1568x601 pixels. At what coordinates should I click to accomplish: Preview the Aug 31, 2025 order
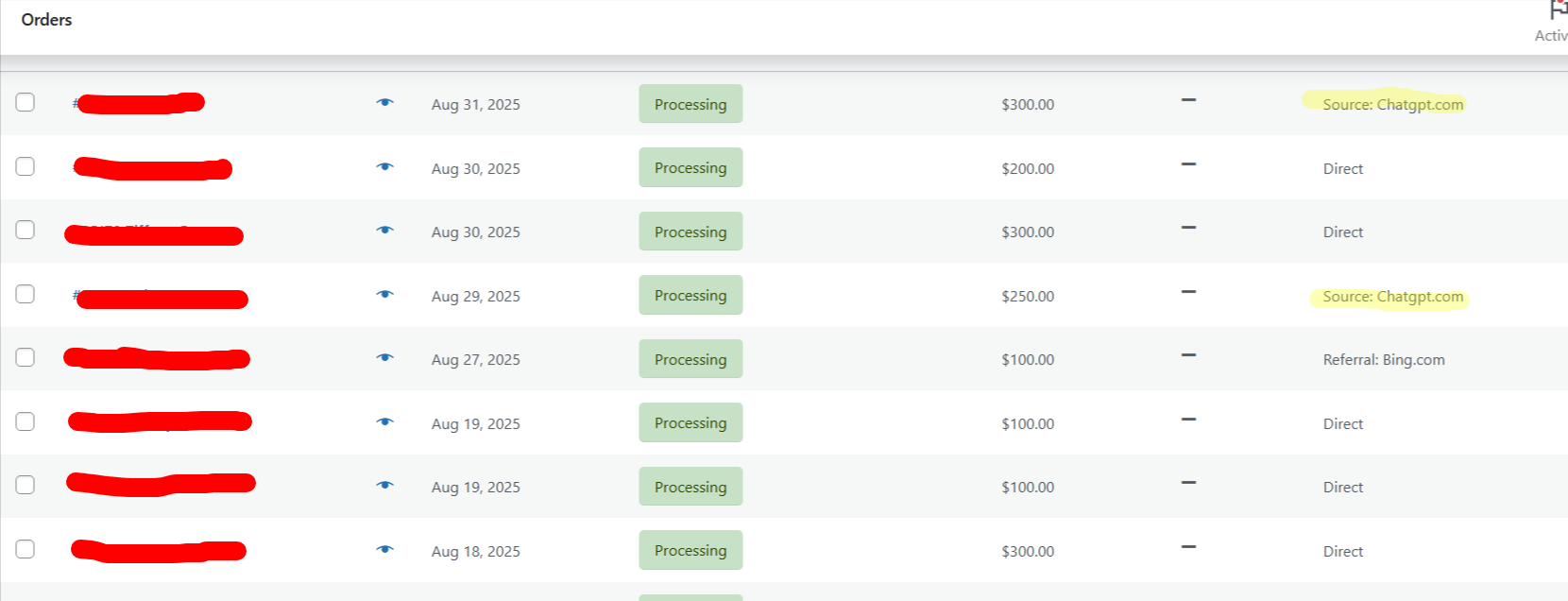[384, 103]
